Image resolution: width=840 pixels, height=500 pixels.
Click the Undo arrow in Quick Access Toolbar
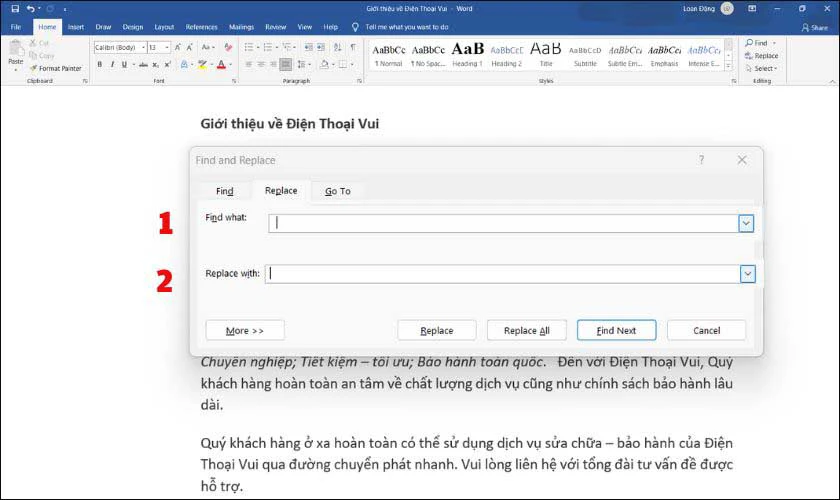31,9
